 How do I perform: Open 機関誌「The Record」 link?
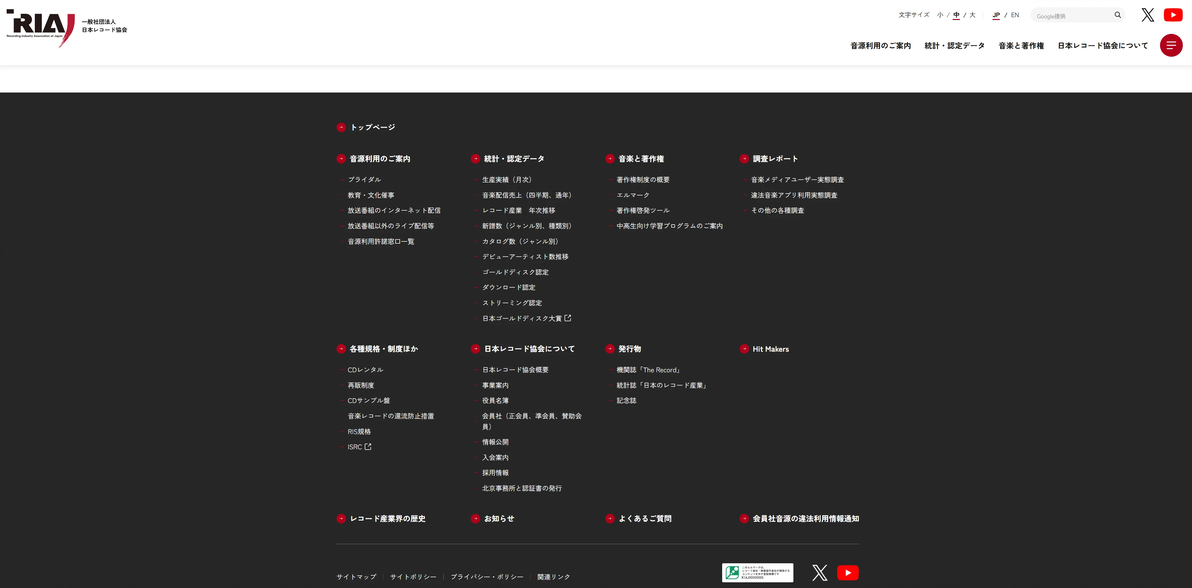point(648,370)
